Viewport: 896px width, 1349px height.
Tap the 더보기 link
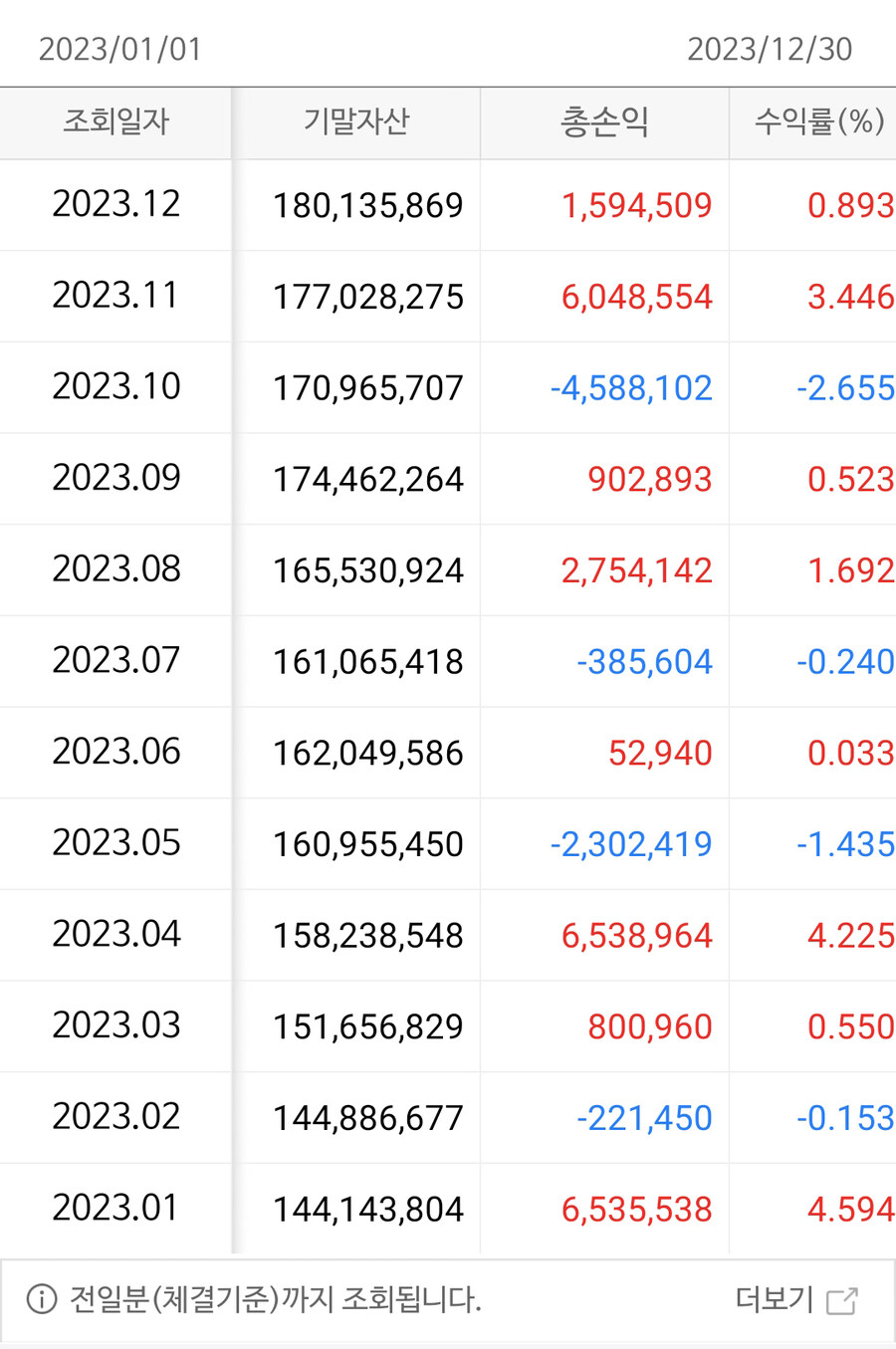pos(775,1299)
